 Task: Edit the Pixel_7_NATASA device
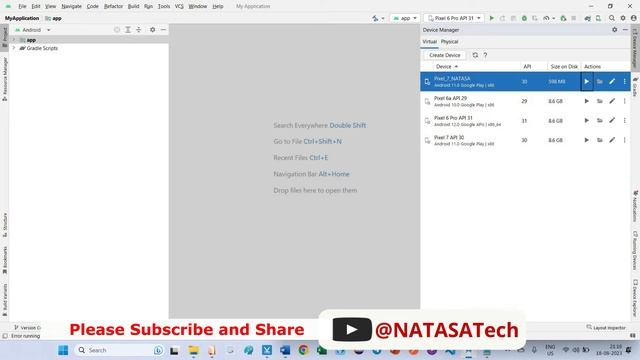tap(612, 82)
